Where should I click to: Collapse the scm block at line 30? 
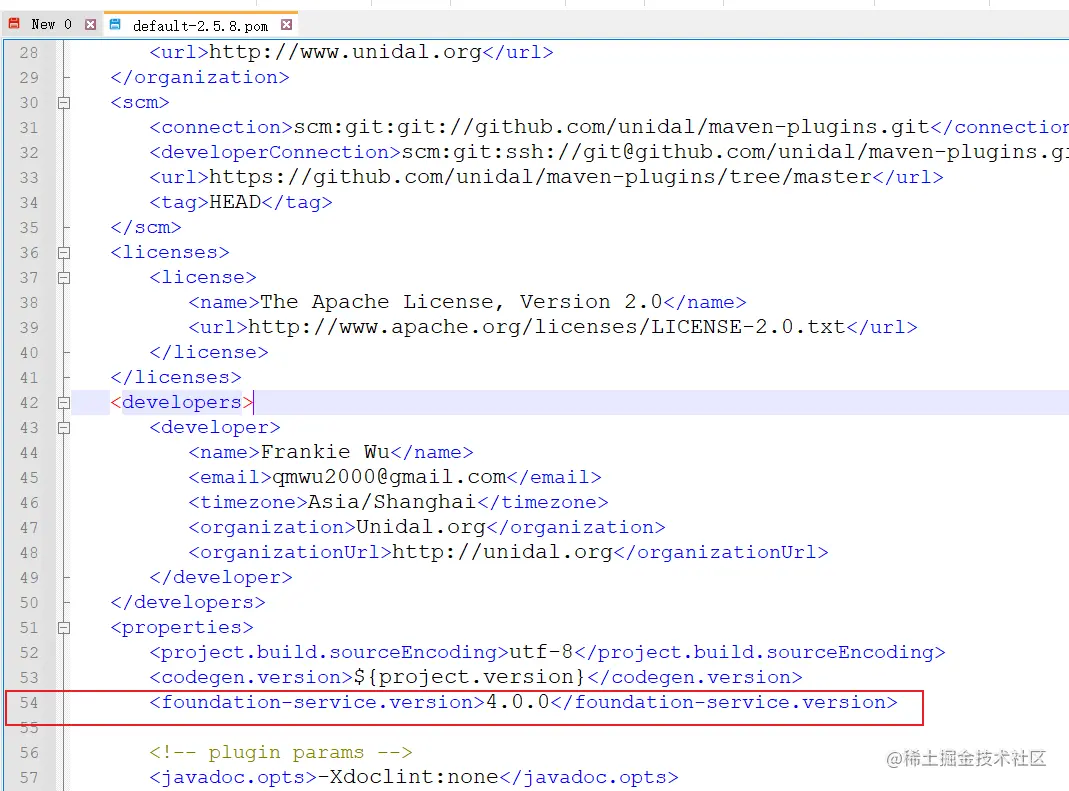[x=64, y=103]
